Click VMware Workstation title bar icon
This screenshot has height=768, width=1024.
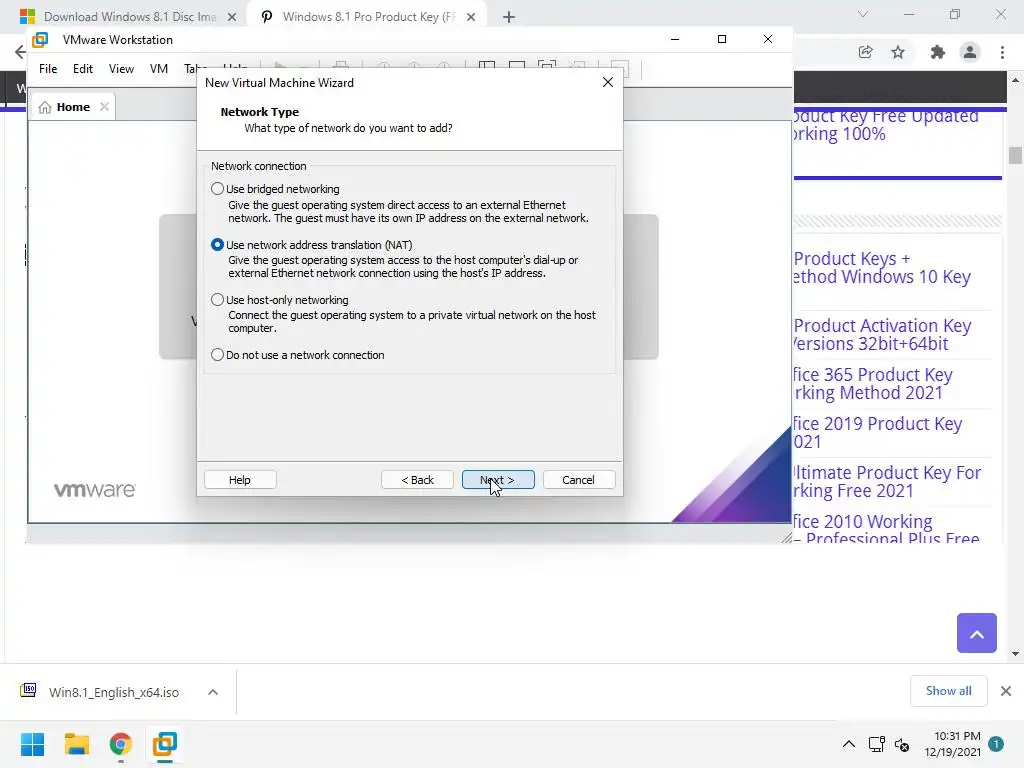tap(40, 40)
